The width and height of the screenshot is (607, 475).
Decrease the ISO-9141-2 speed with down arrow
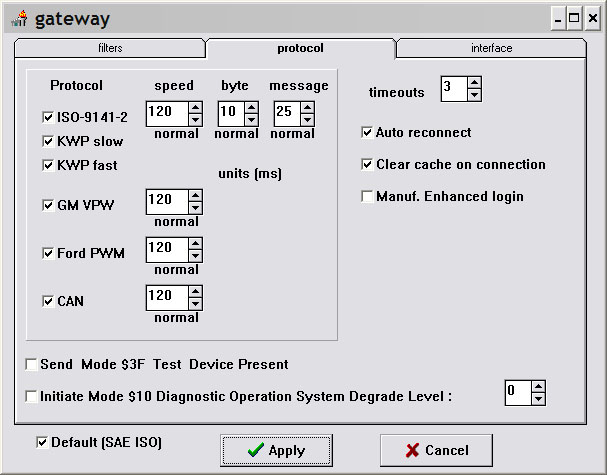195,120
